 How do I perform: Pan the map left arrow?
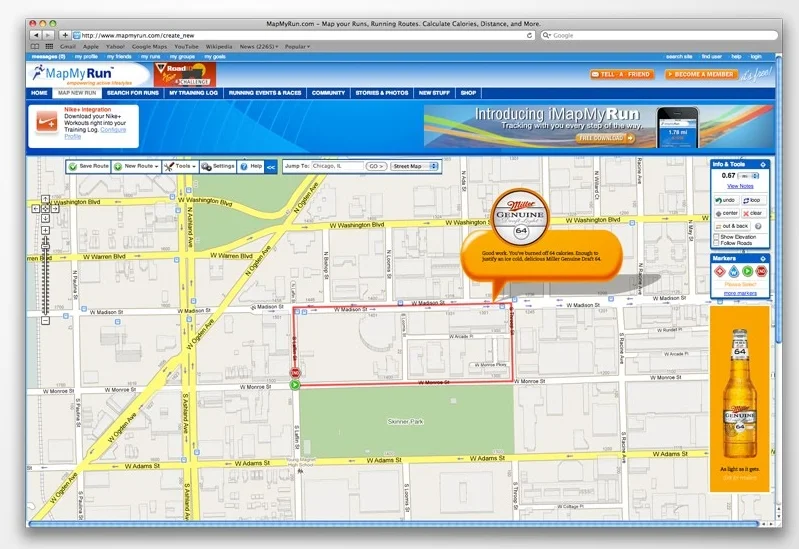pyautogui.click(x=36, y=208)
